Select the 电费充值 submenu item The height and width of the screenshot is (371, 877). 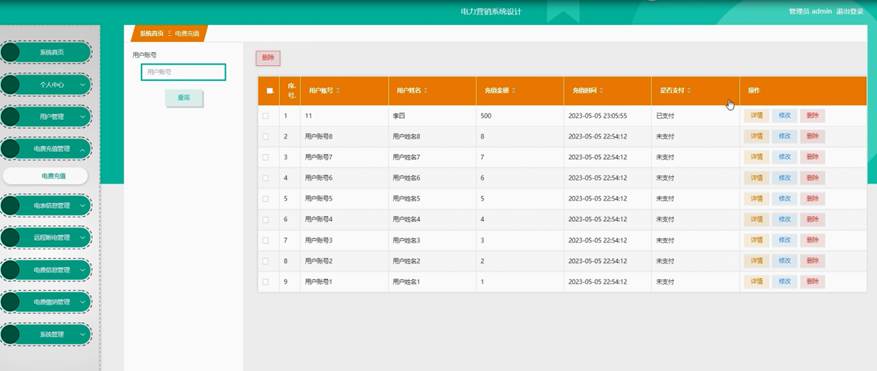45,176
